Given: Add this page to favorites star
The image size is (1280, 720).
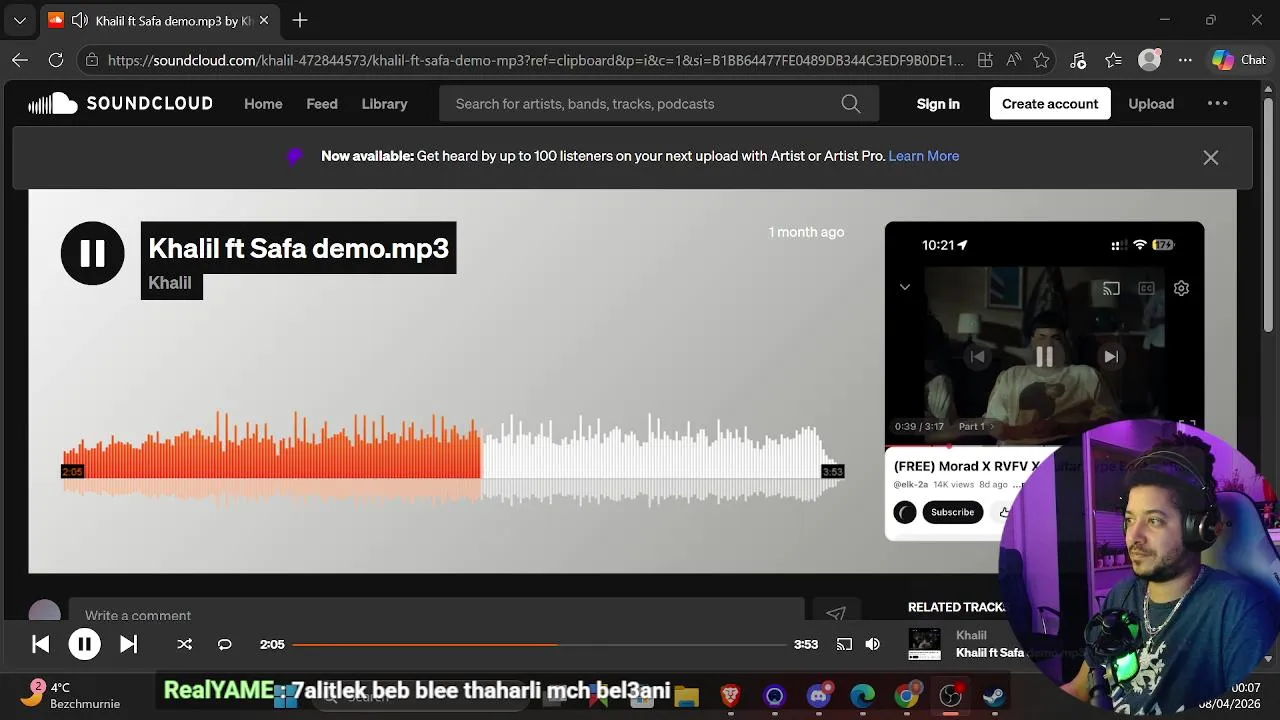Looking at the screenshot, I should [1042, 60].
